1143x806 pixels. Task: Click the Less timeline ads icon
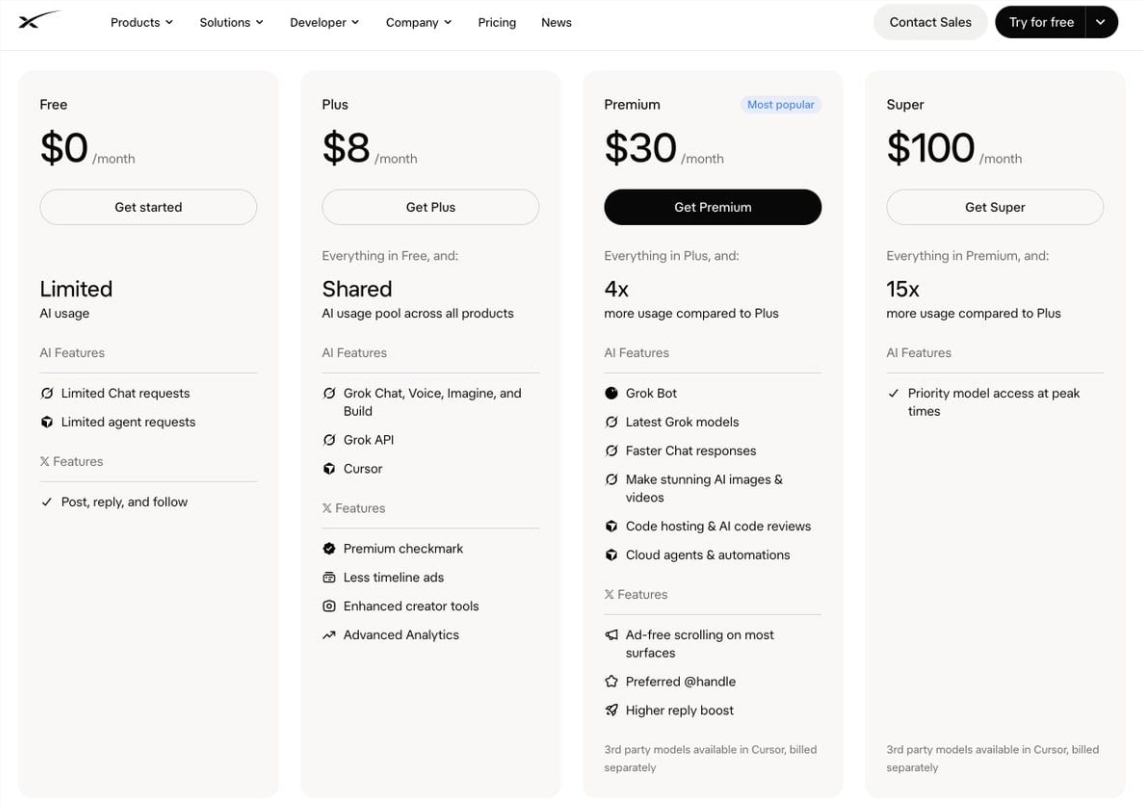pos(329,577)
